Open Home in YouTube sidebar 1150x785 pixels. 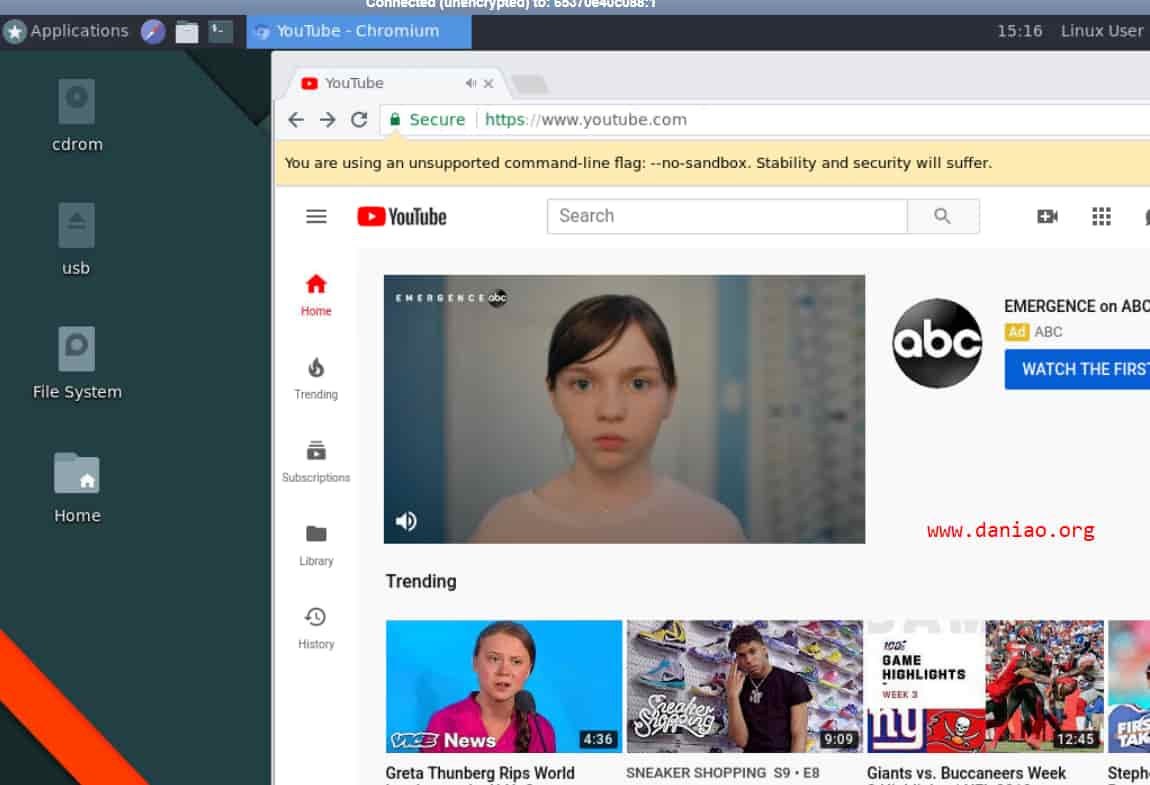pyautogui.click(x=316, y=295)
